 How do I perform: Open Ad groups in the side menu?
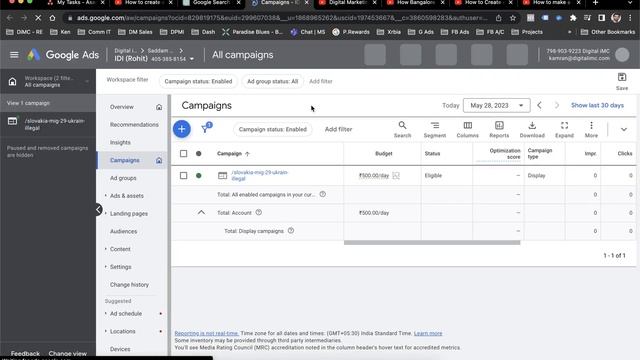123,178
